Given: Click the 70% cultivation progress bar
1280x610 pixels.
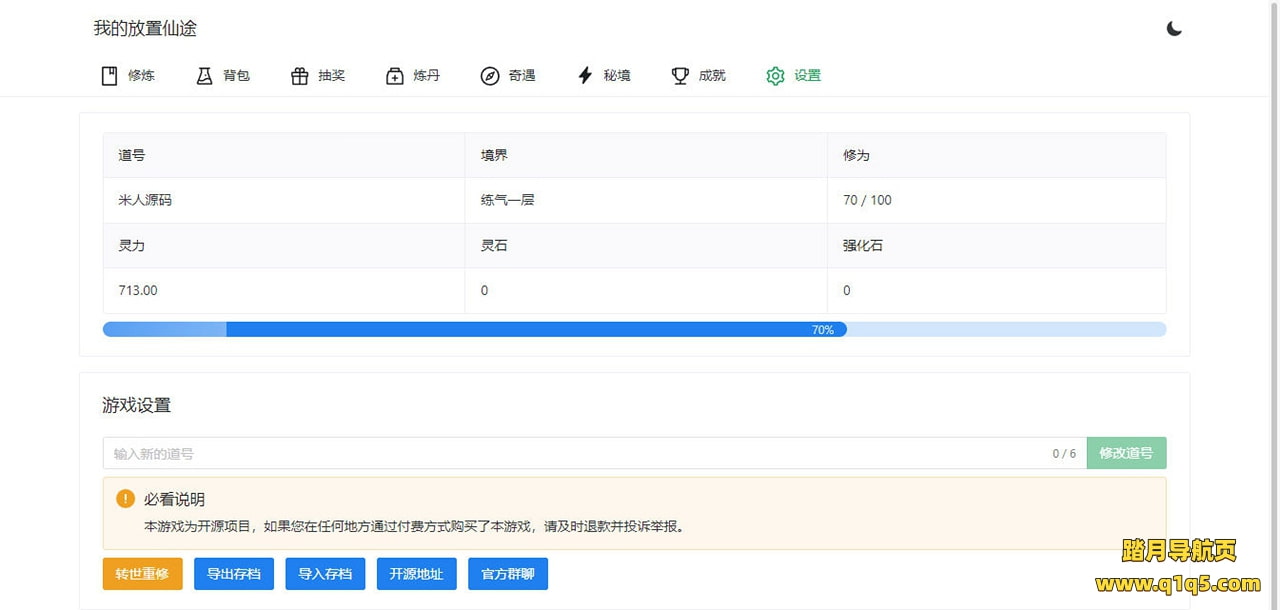Looking at the screenshot, I should 634,329.
